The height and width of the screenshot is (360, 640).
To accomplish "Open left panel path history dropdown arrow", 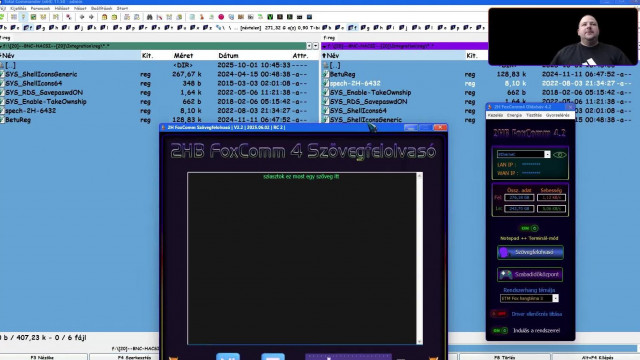I will (316, 46).
